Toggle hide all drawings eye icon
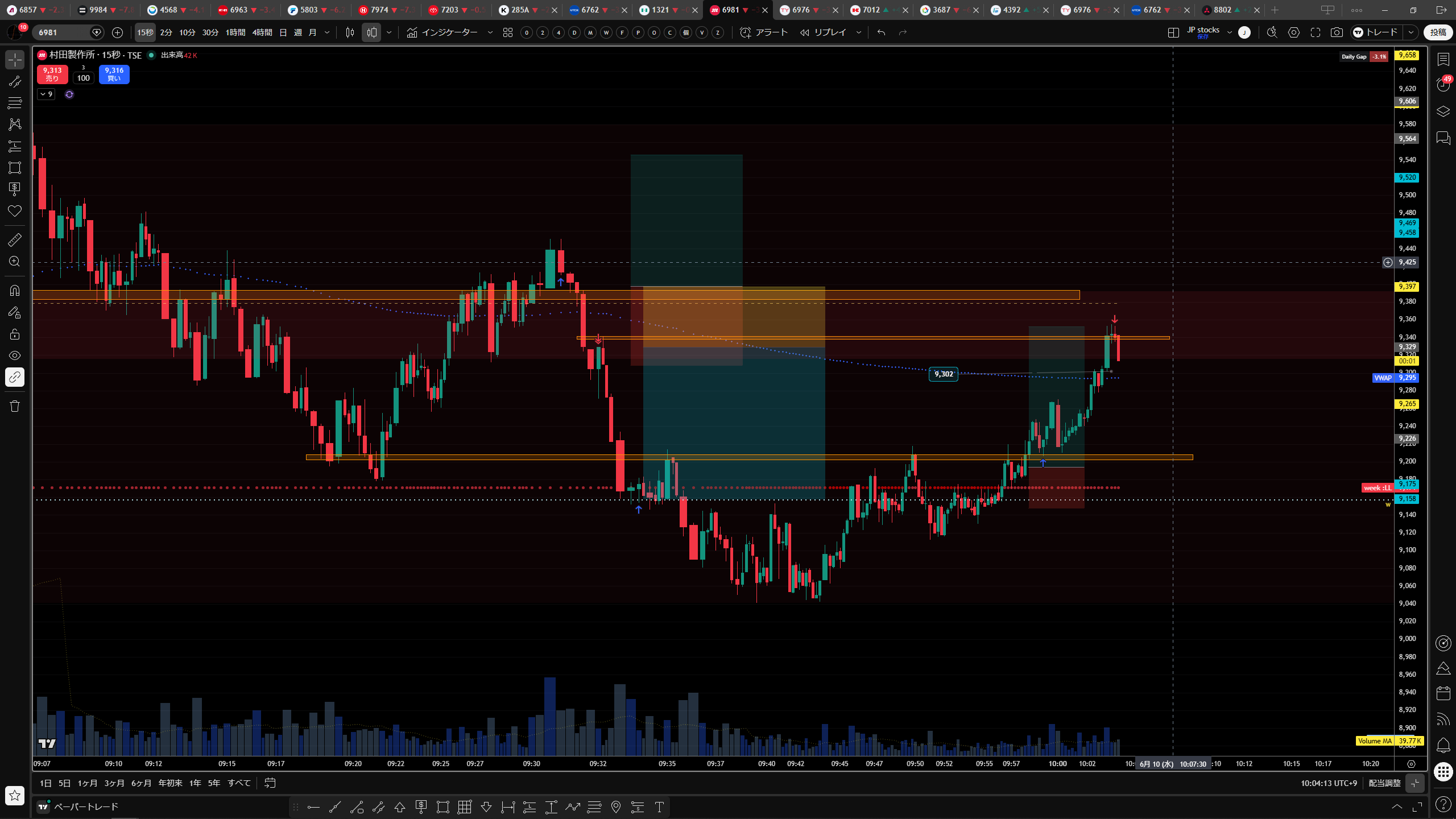Viewport: 1456px width, 819px height. click(15, 355)
